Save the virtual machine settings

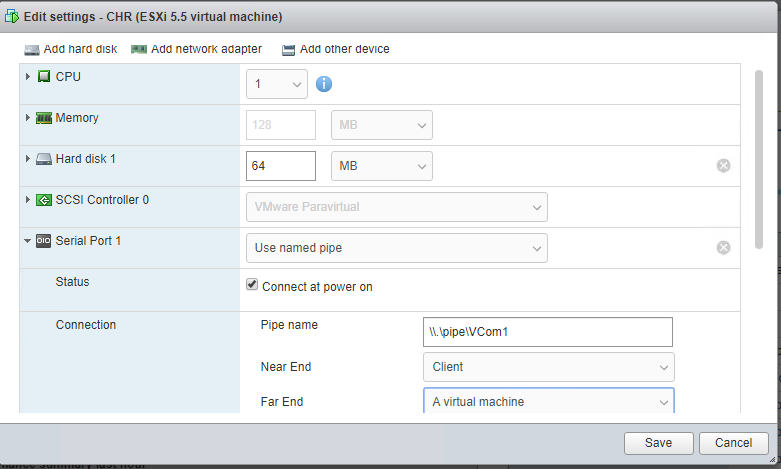[x=658, y=443]
